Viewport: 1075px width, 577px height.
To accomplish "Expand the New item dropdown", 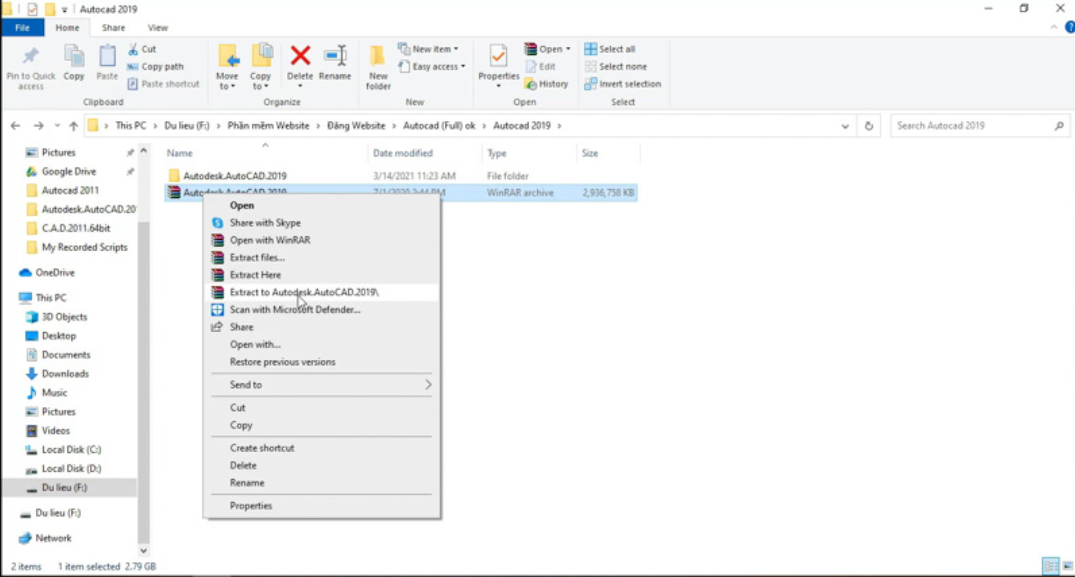I will coord(428,49).
